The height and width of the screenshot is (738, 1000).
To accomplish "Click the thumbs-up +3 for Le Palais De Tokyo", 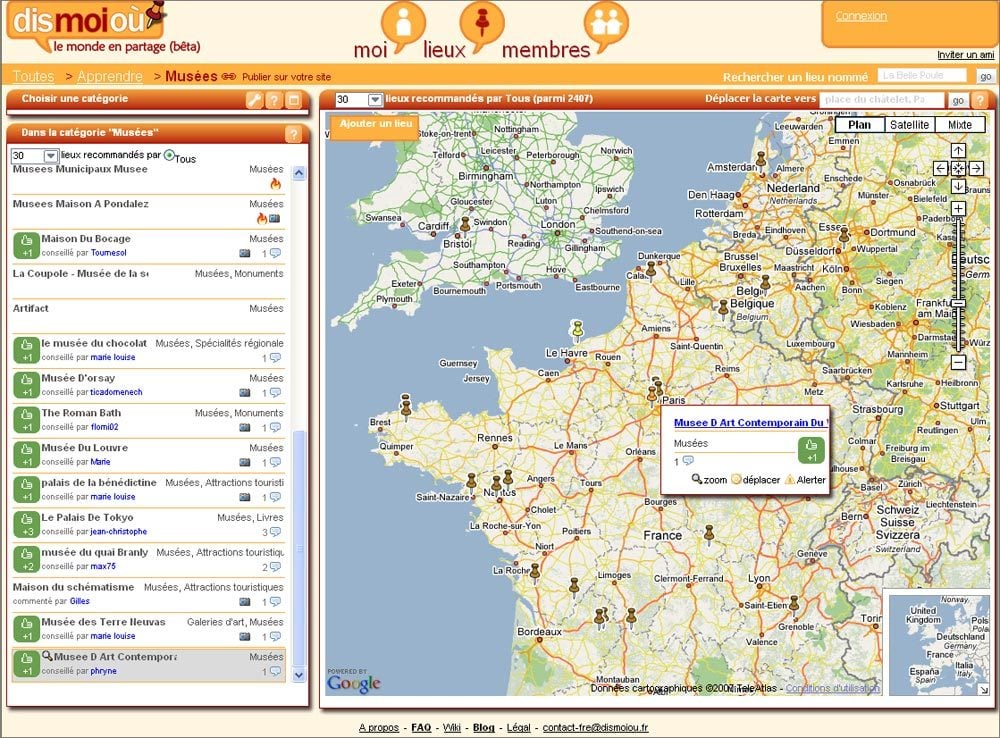I will pyautogui.click(x=26, y=524).
